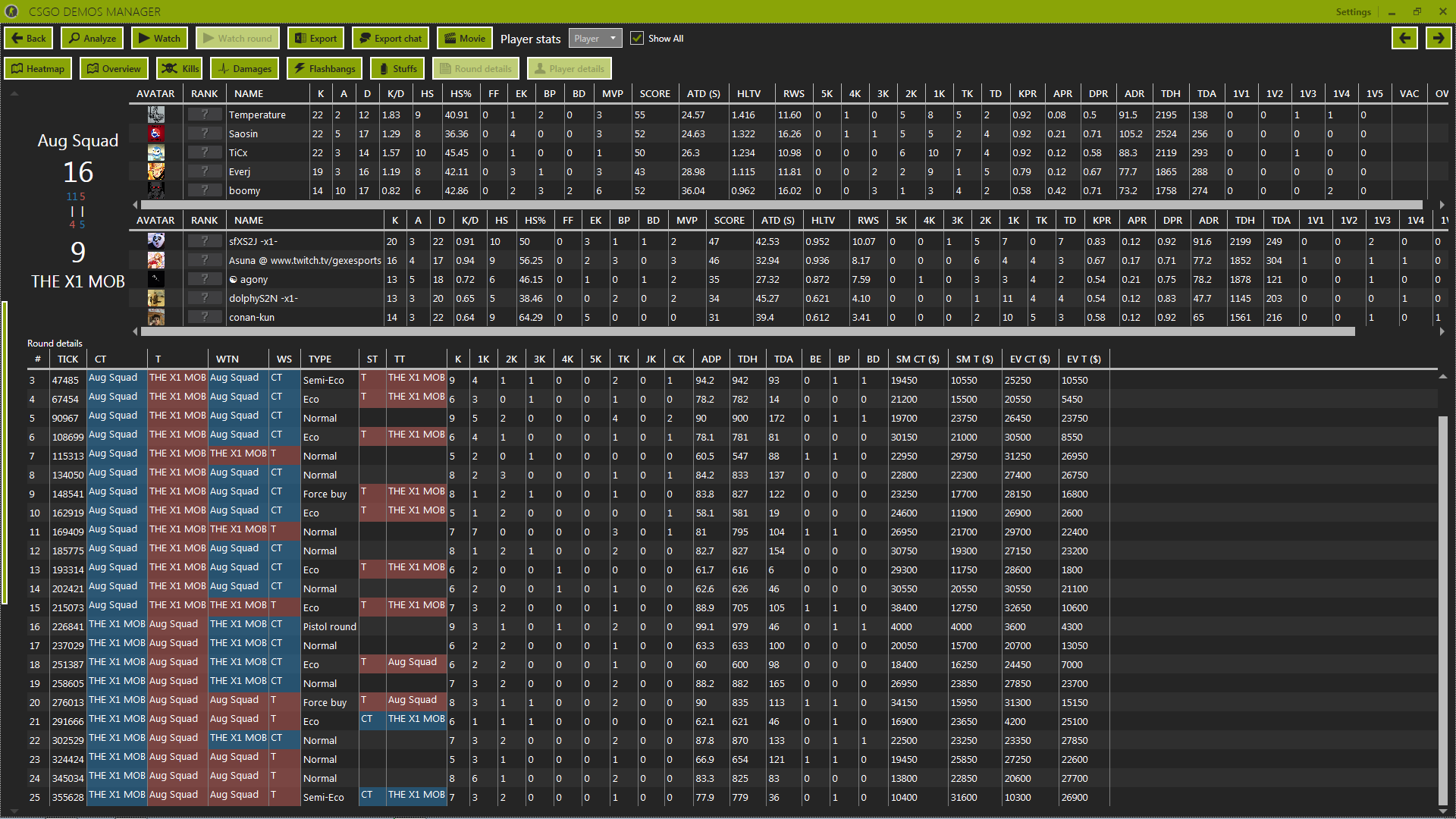Screen dimensions: 1456x819
Task: Click sfXS2J's unknown rank icon
Action: click(204, 241)
